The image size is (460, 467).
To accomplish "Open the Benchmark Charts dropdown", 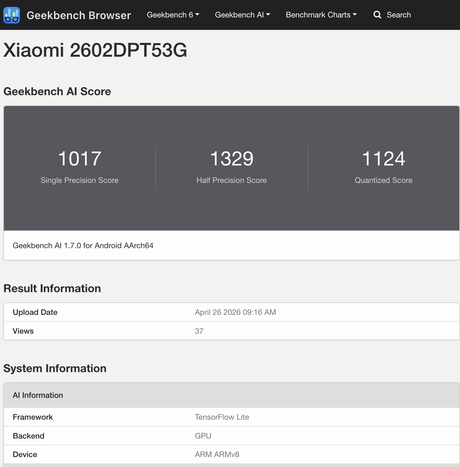I will point(321,15).
